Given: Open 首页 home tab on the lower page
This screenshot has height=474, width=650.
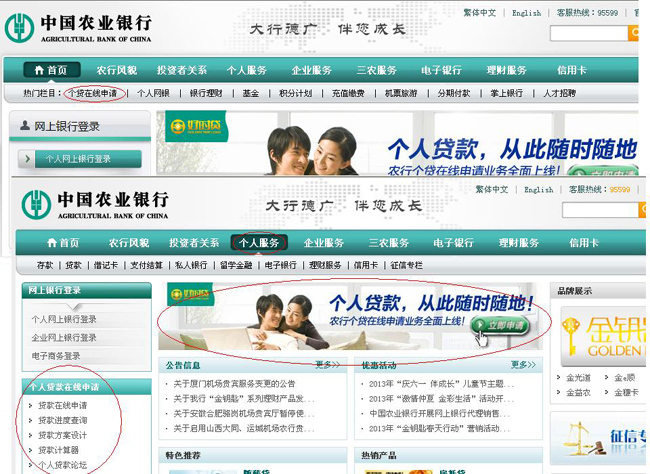Looking at the screenshot, I should tap(63, 243).
